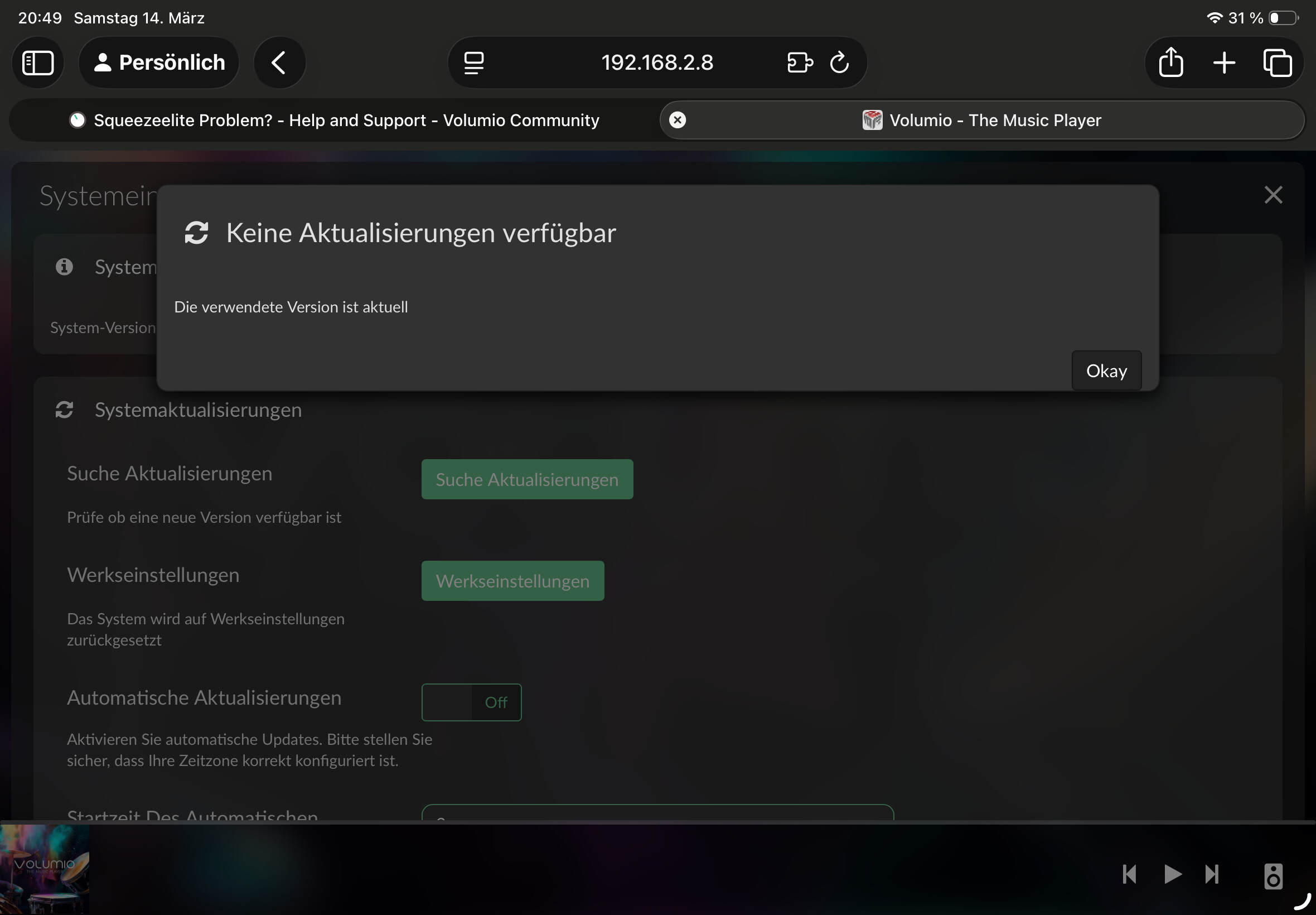Close the Systemeinstellungen panel with X

click(1273, 195)
